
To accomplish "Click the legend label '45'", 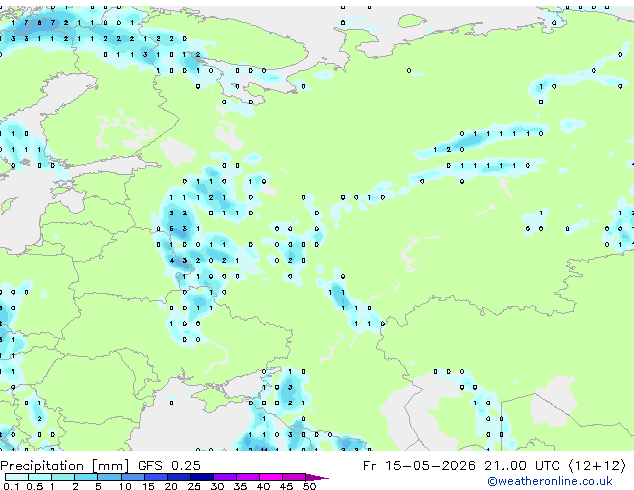I will pyautogui.click(x=287, y=486).
